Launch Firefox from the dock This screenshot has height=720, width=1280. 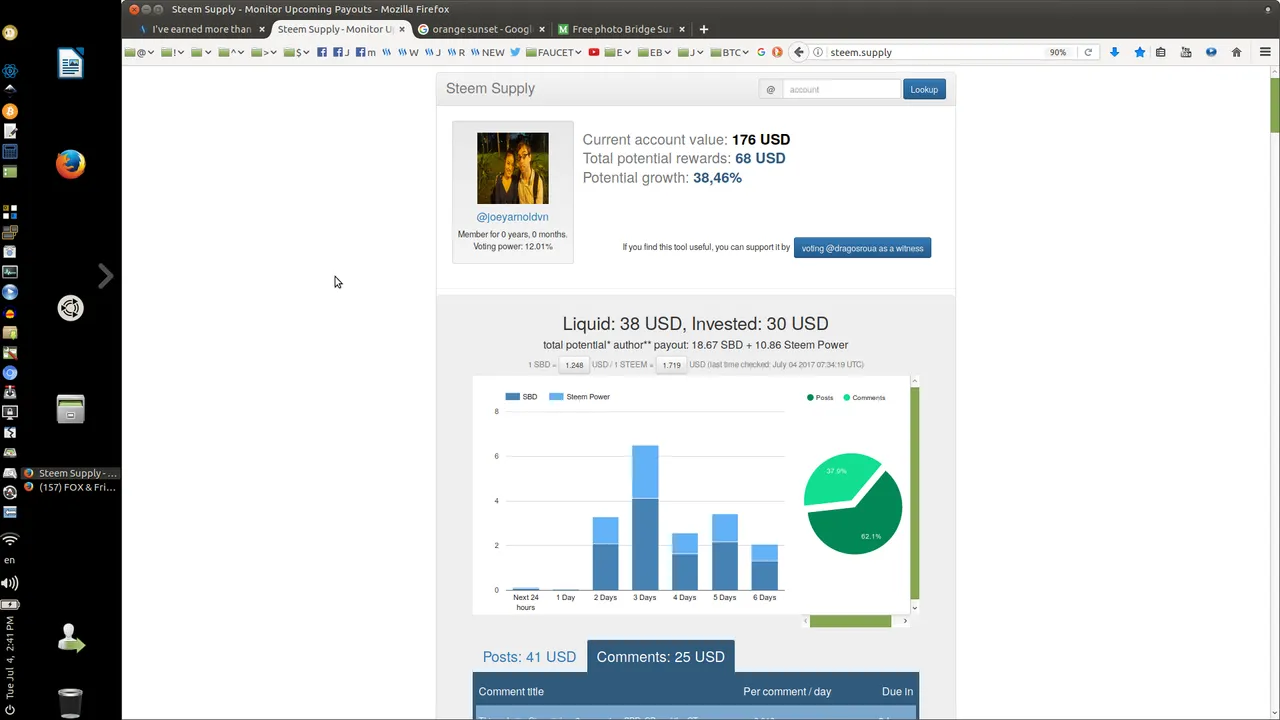click(x=70, y=164)
